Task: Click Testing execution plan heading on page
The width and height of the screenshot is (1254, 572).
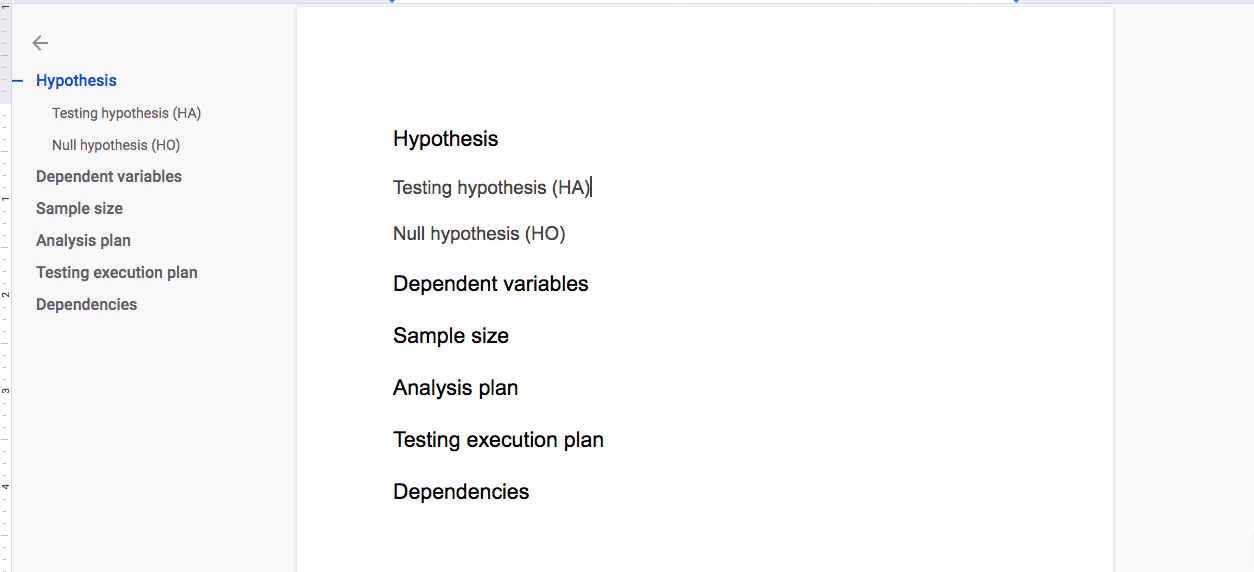Action: [x=498, y=440]
